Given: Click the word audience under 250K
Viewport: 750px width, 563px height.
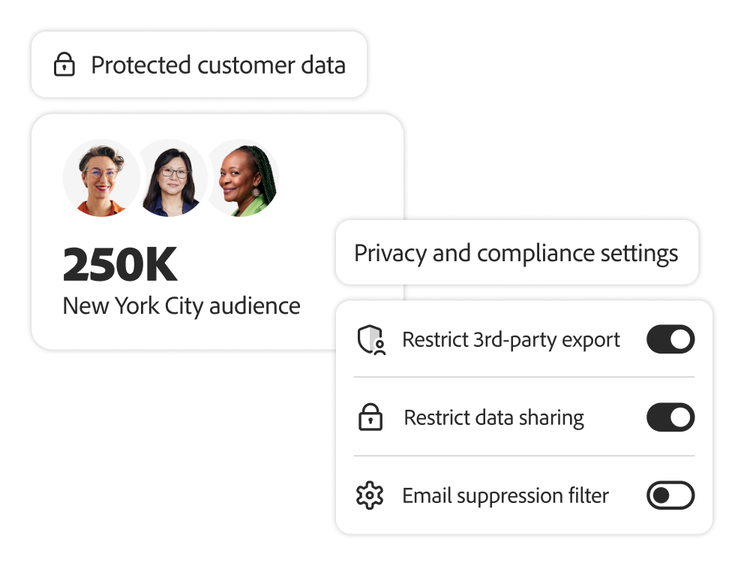Looking at the screenshot, I should (256, 305).
